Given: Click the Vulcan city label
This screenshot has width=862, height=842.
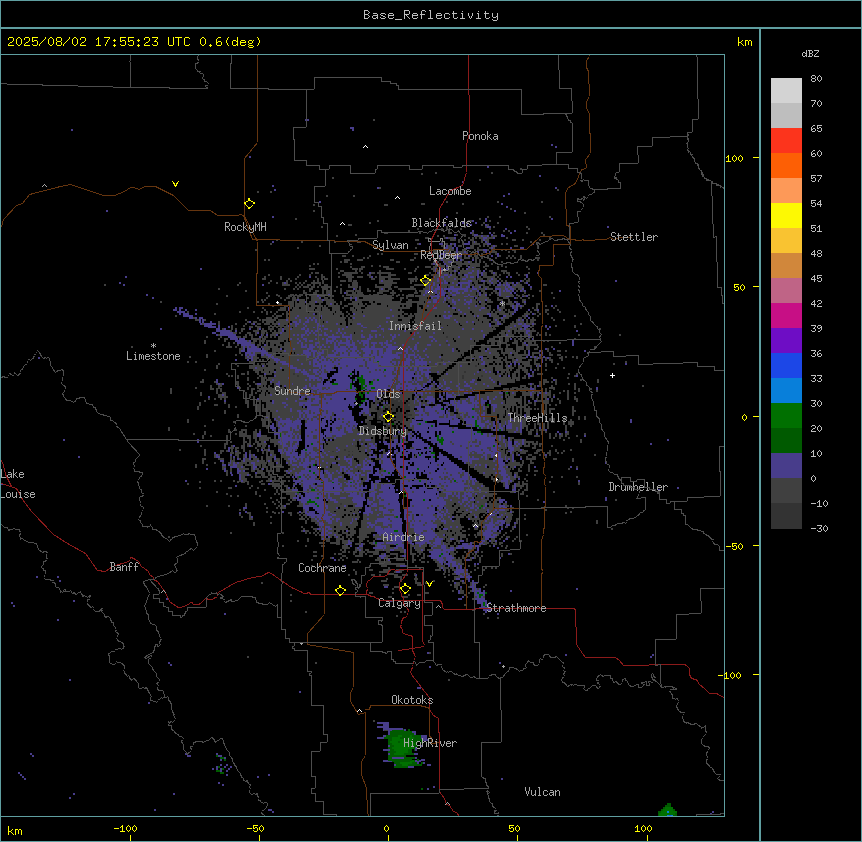Looking at the screenshot, I should click(543, 792).
